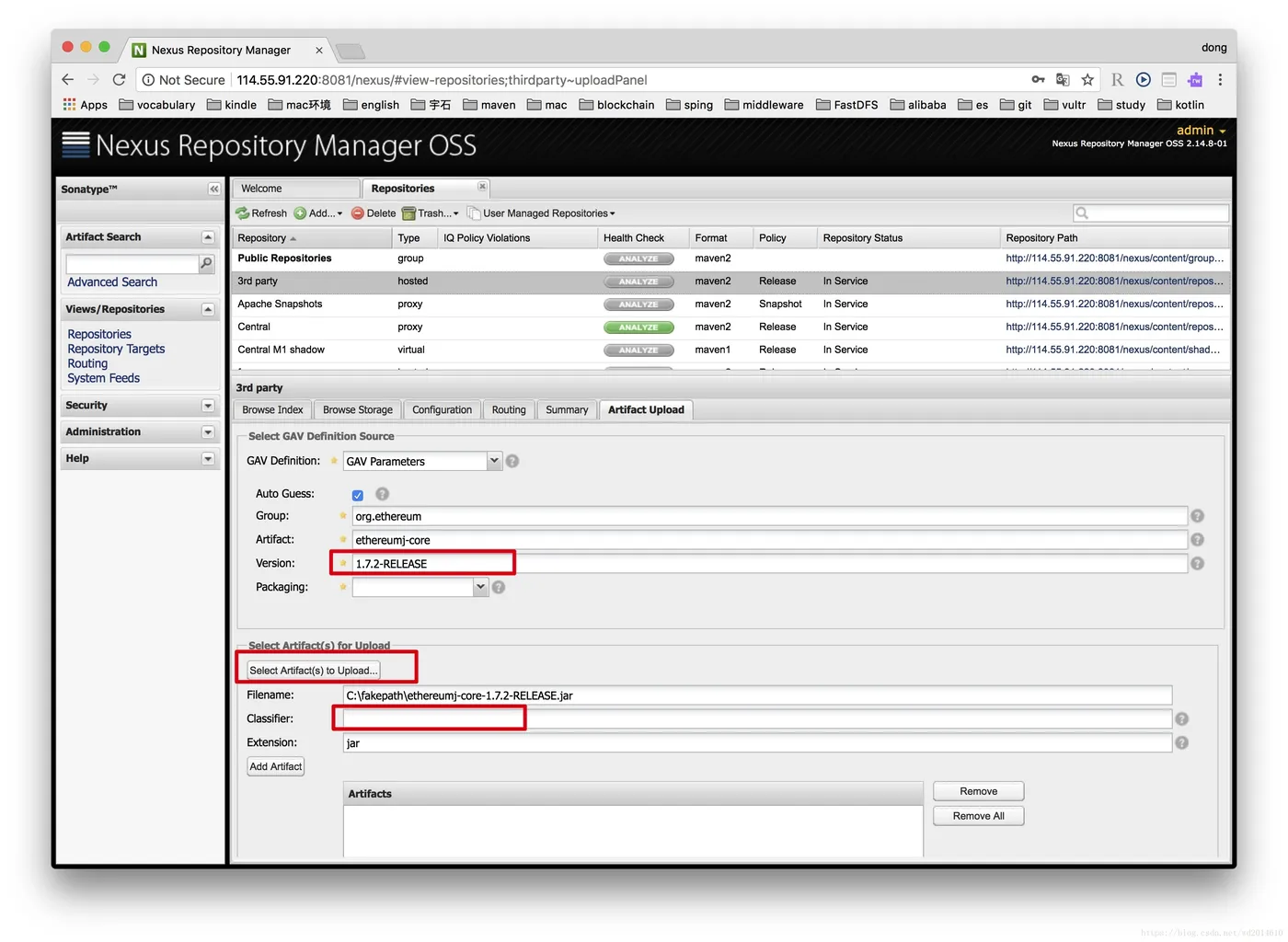Click Select Artifact(s) to Upload button

[314, 671]
